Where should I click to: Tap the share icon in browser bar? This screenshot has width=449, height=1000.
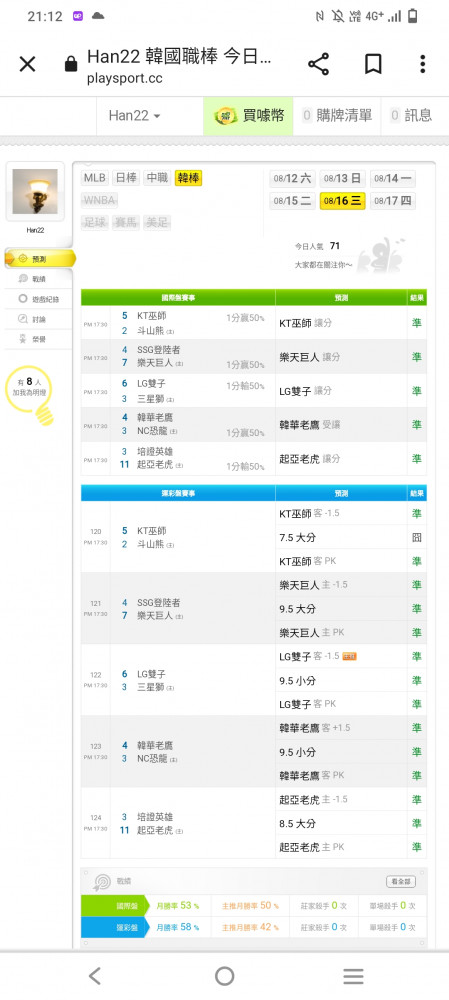tap(318, 64)
